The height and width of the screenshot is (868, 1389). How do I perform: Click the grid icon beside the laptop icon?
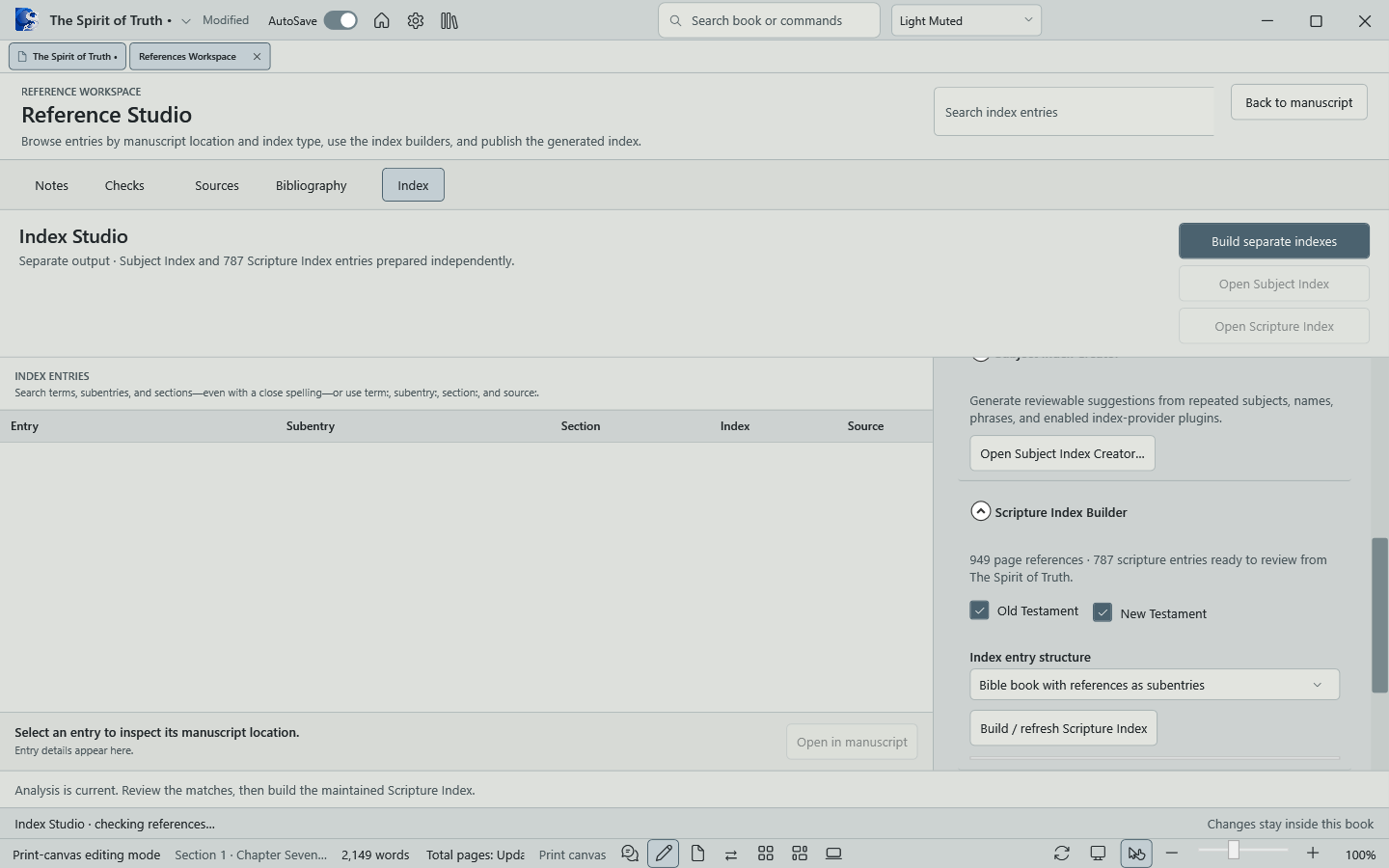click(x=800, y=854)
